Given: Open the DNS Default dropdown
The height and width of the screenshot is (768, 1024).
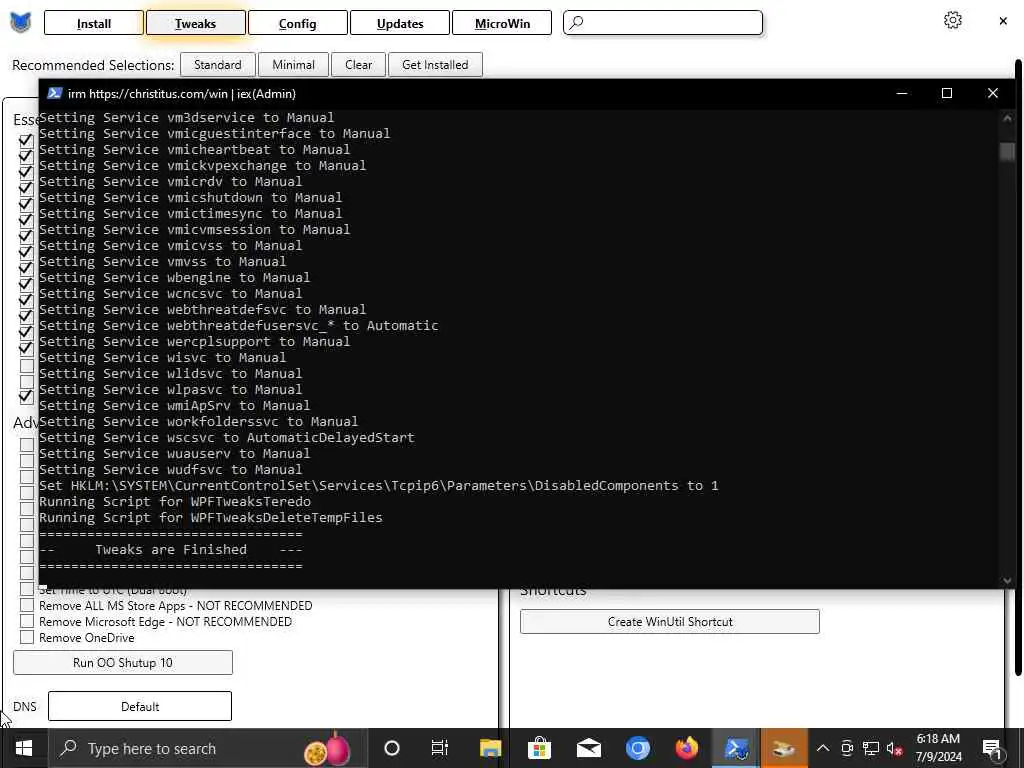Looking at the screenshot, I should tap(140, 706).
